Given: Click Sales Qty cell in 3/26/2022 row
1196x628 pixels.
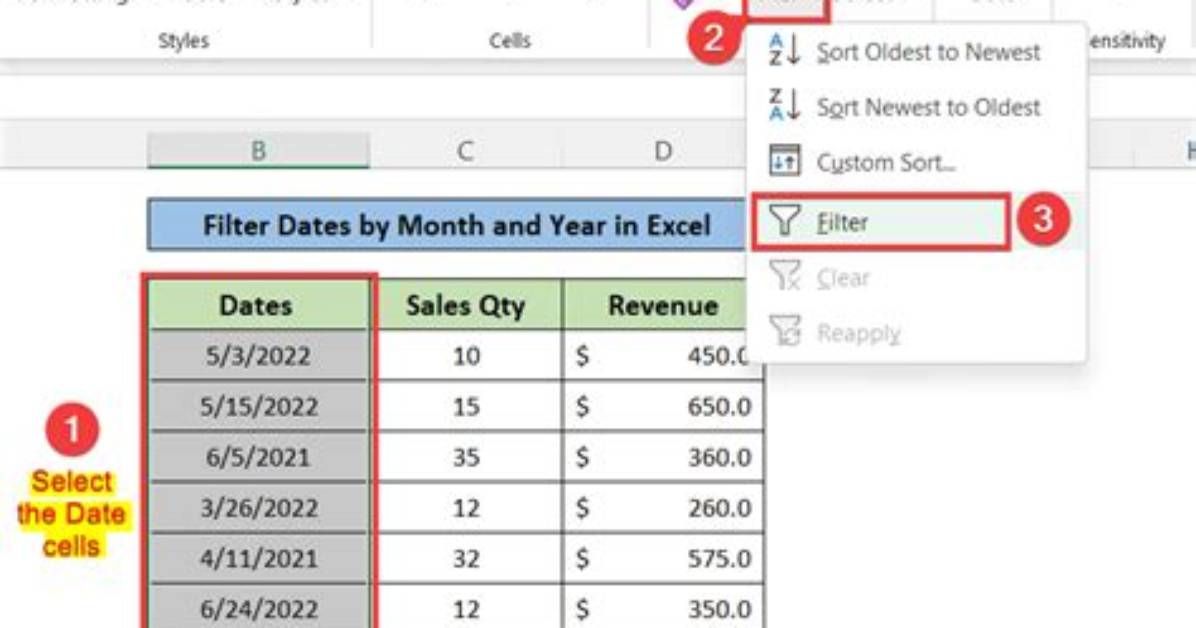Looking at the screenshot, I should tap(466, 507).
